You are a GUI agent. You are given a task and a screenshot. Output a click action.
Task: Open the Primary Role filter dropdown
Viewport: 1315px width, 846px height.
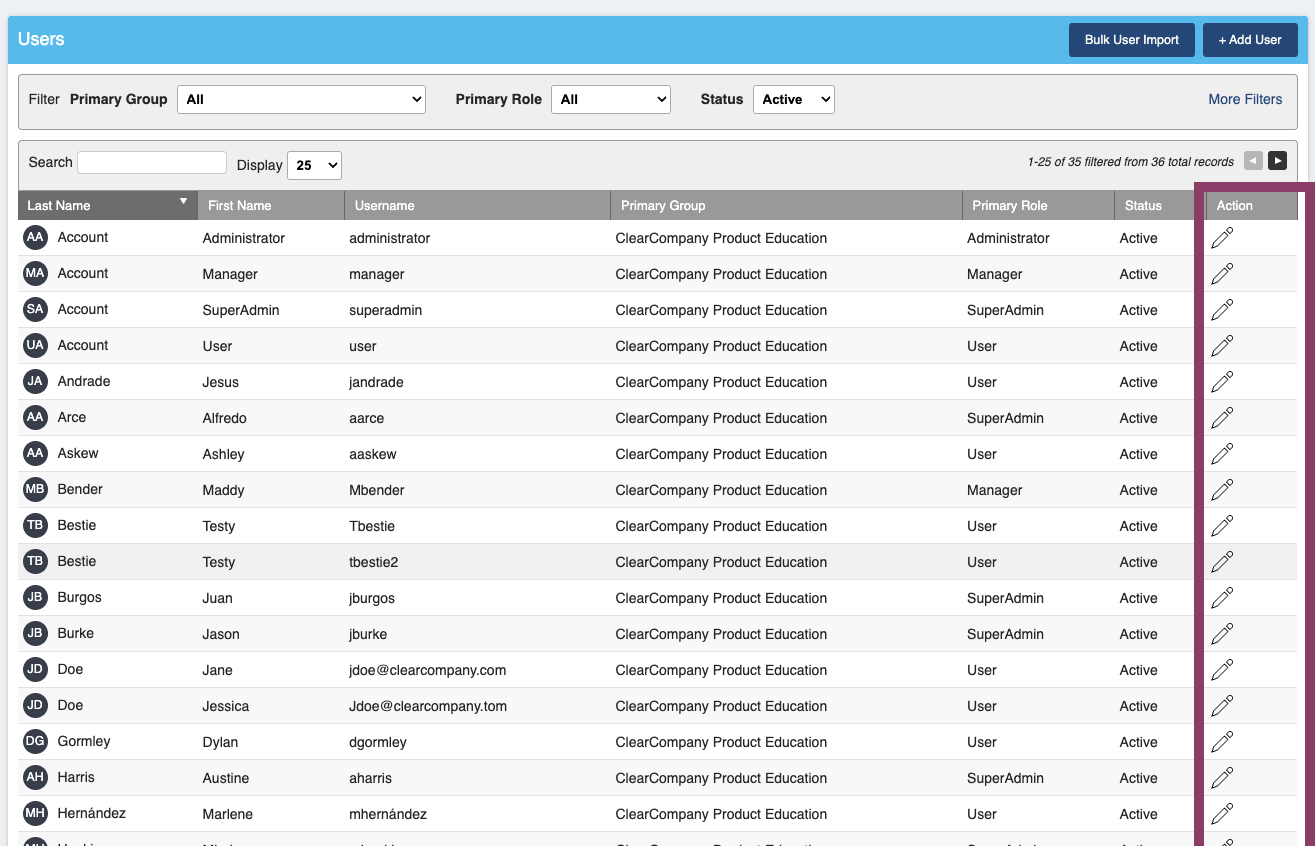pos(610,99)
